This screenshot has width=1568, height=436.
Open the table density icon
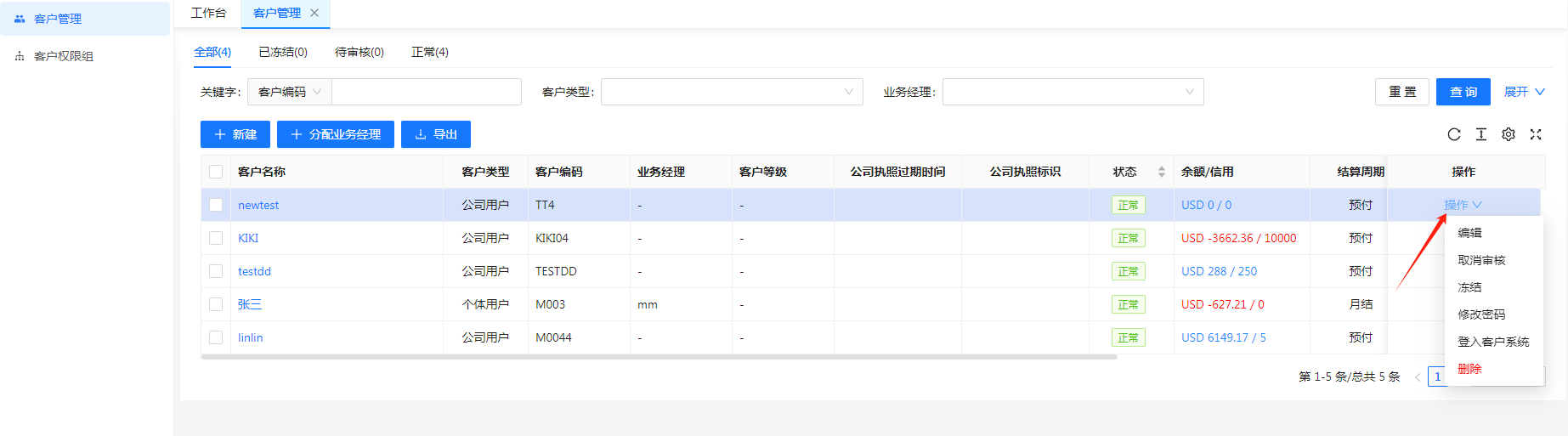1481,134
